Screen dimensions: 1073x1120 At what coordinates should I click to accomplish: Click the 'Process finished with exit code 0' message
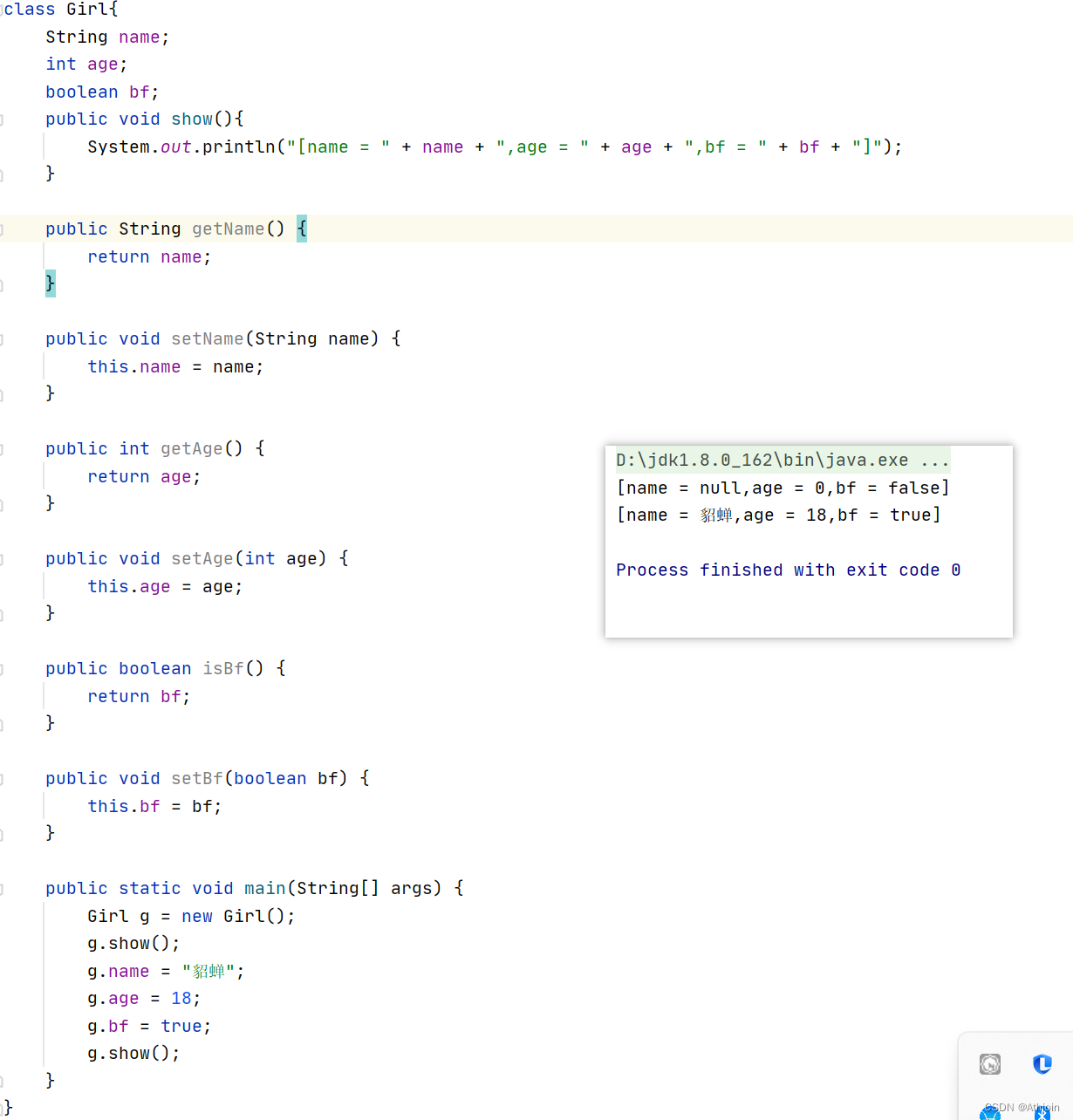[x=786, y=569]
